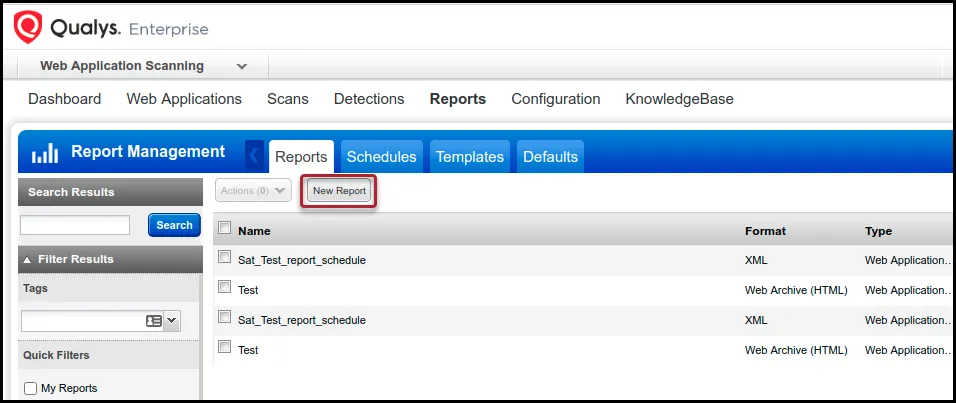Go to the Dashboard menu
This screenshot has height=403, width=956.
(65, 99)
